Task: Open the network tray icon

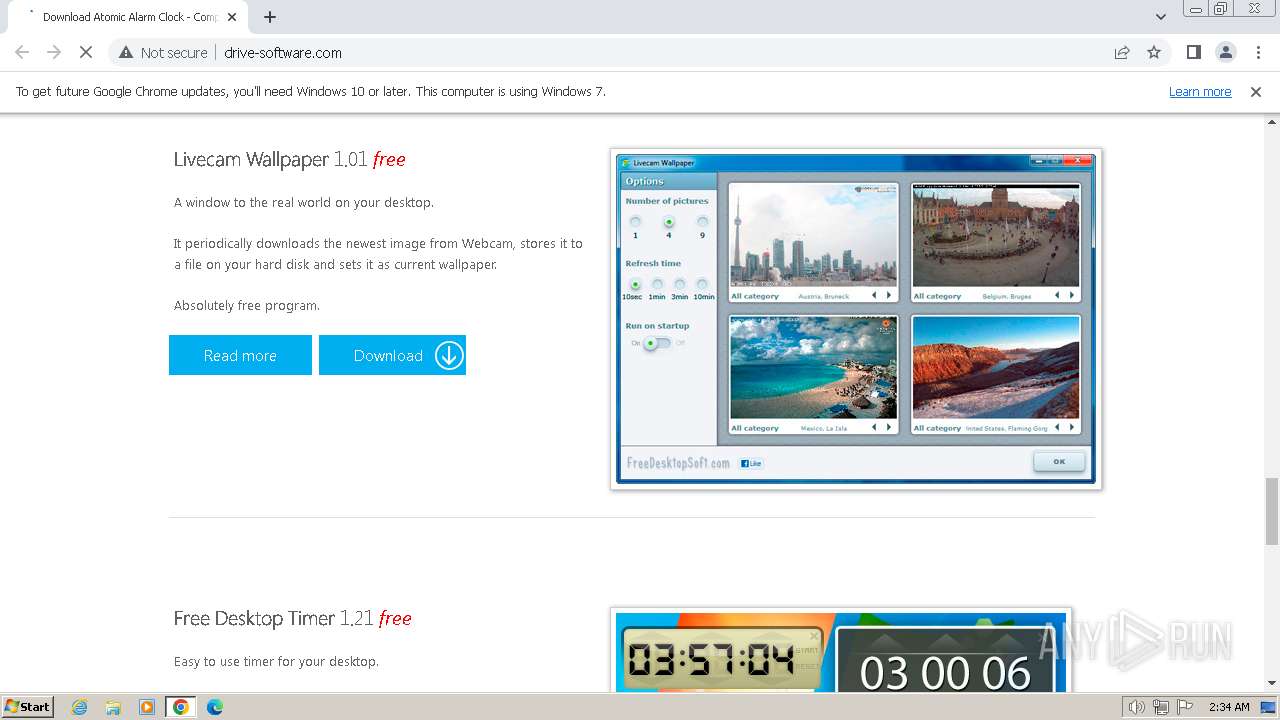Action: [1161, 707]
